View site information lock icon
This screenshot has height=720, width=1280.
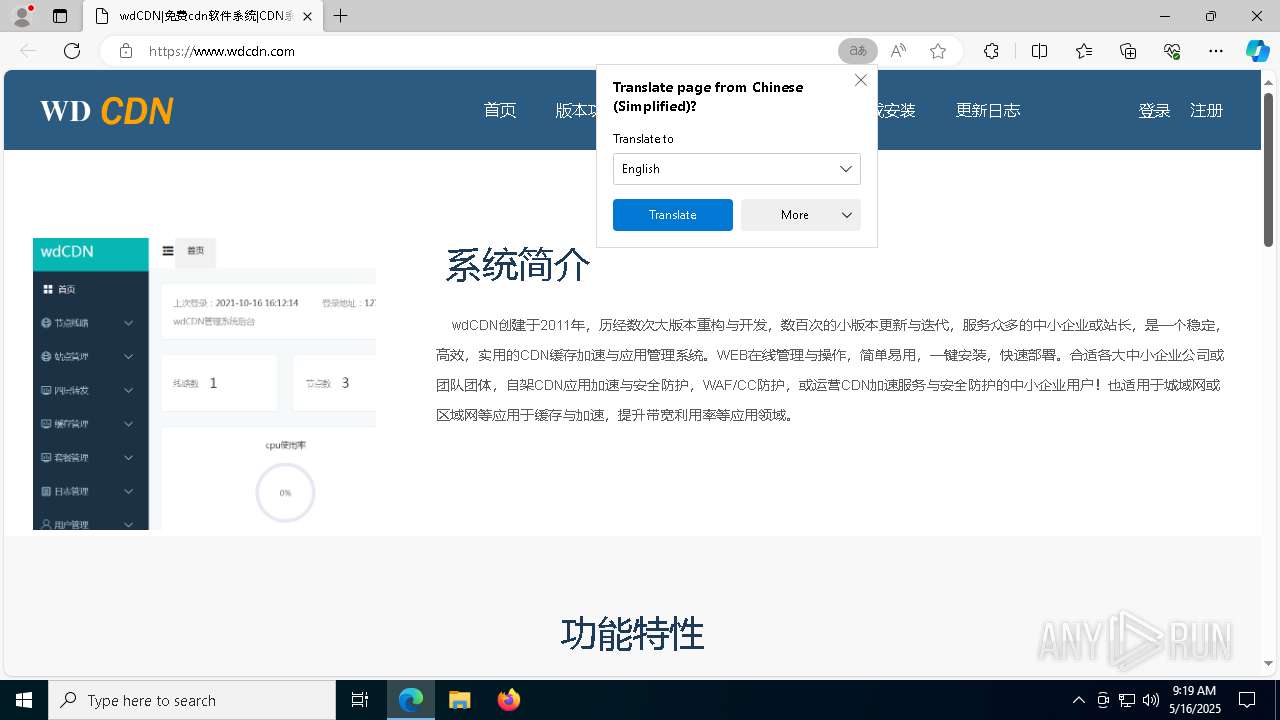pyautogui.click(x=125, y=51)
